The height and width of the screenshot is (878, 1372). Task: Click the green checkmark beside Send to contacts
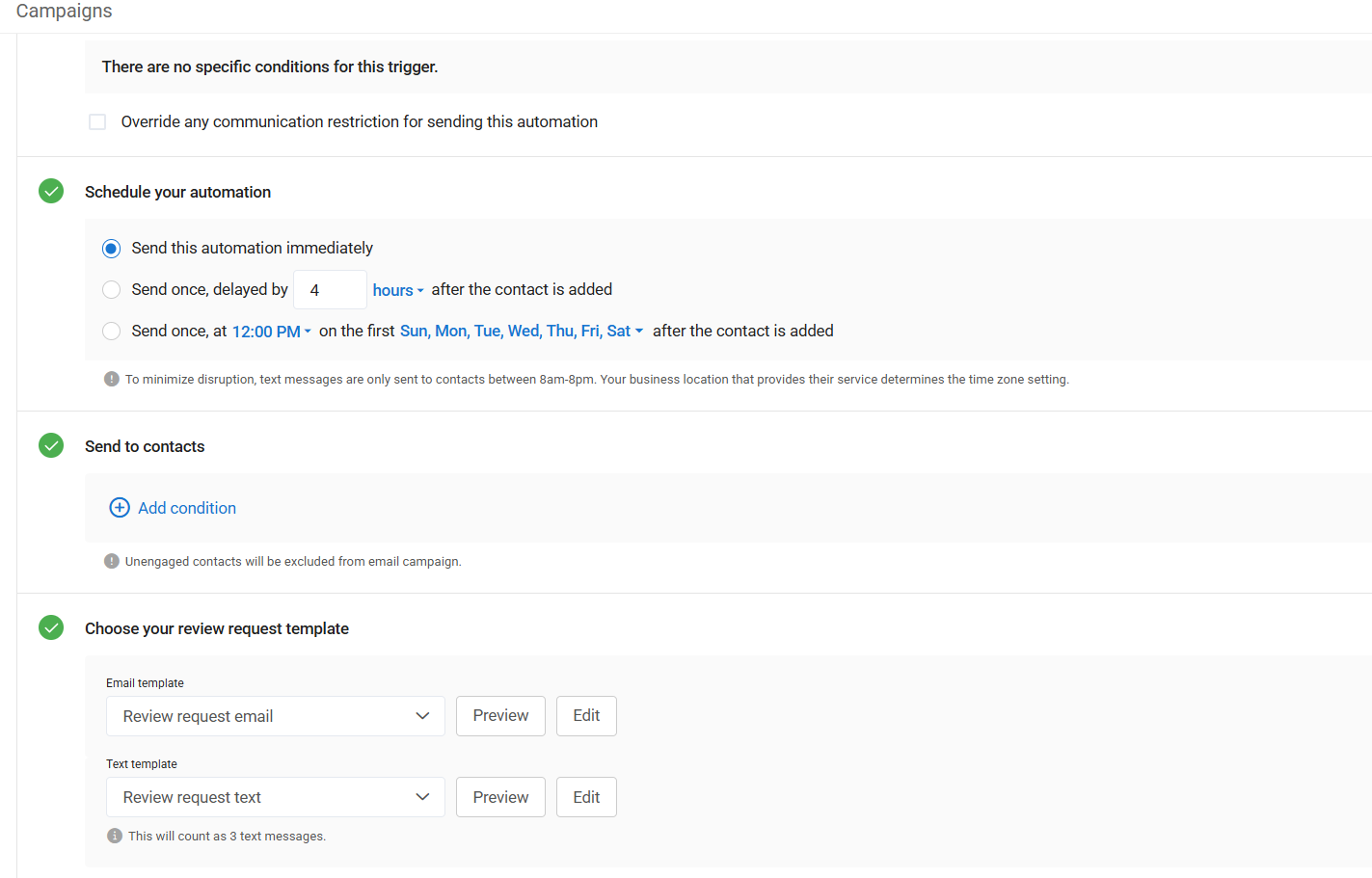coord(51,445)
